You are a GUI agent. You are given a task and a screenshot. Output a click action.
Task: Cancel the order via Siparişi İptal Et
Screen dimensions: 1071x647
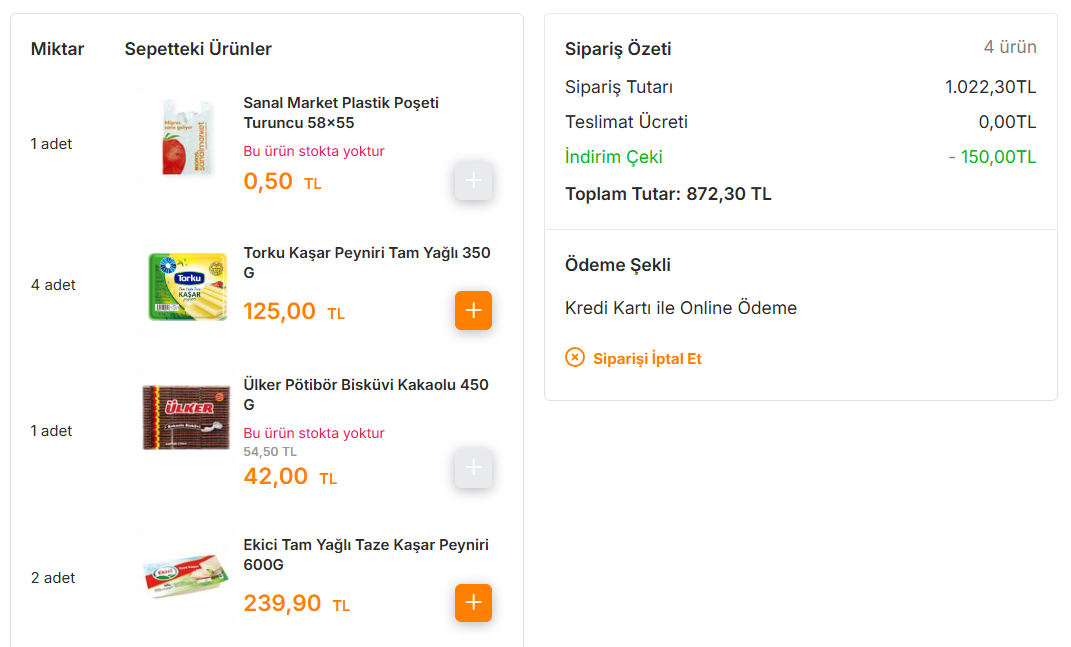tap(647, 359)
